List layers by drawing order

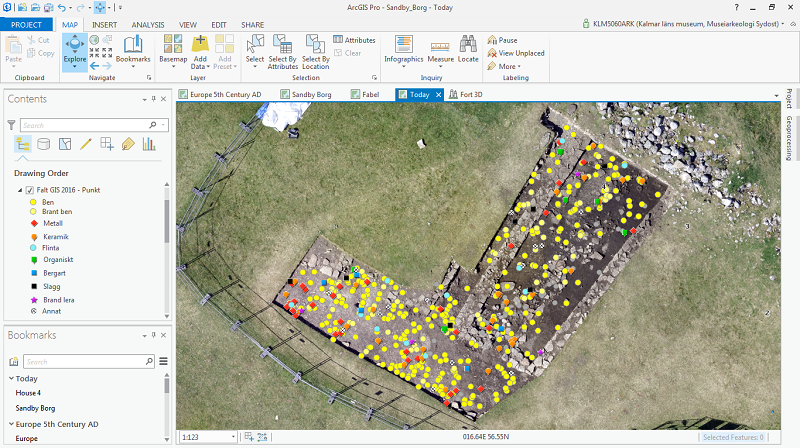[22, 144]
